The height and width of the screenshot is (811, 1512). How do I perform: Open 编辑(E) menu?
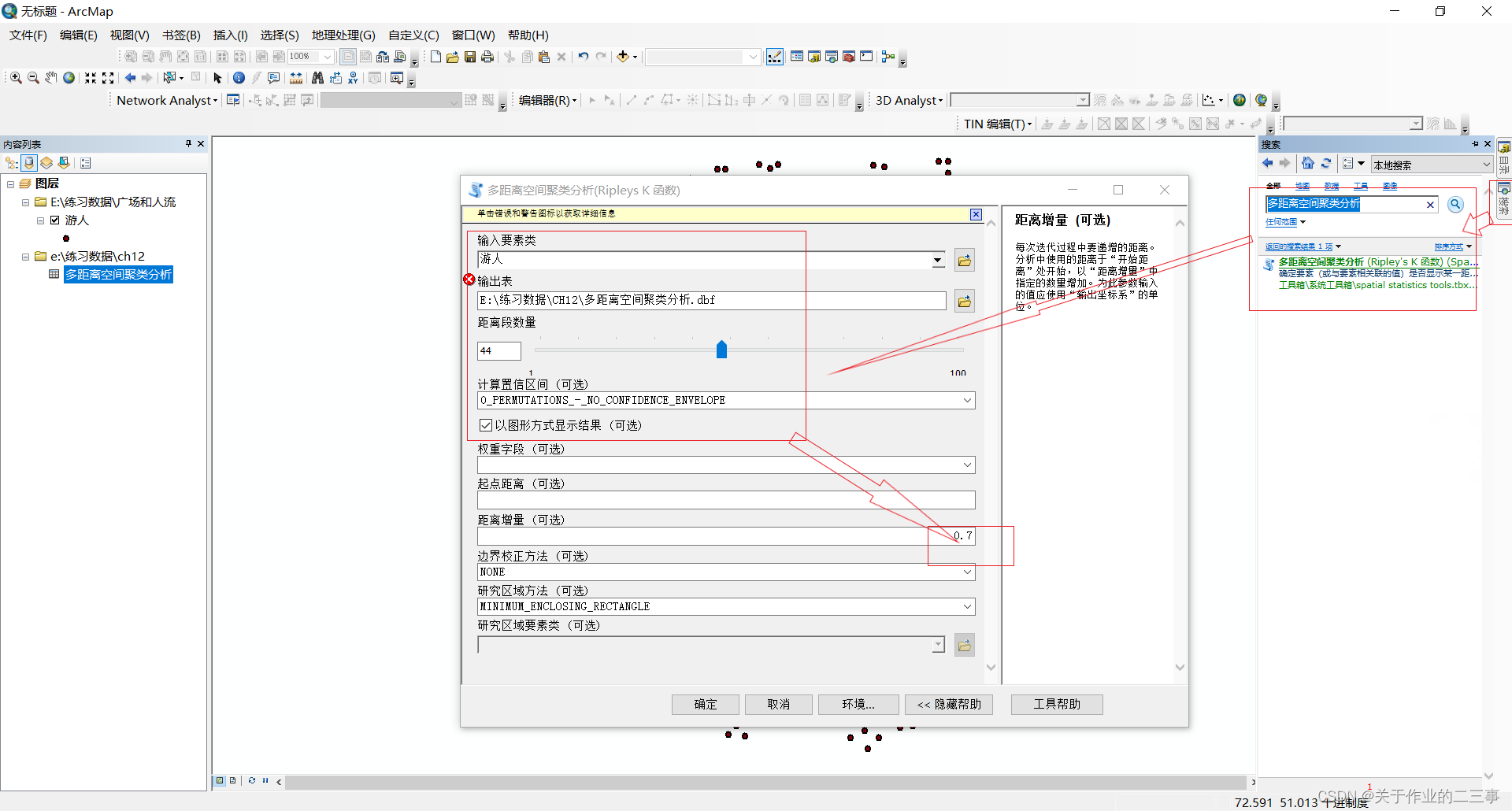[x=79, y=35]
